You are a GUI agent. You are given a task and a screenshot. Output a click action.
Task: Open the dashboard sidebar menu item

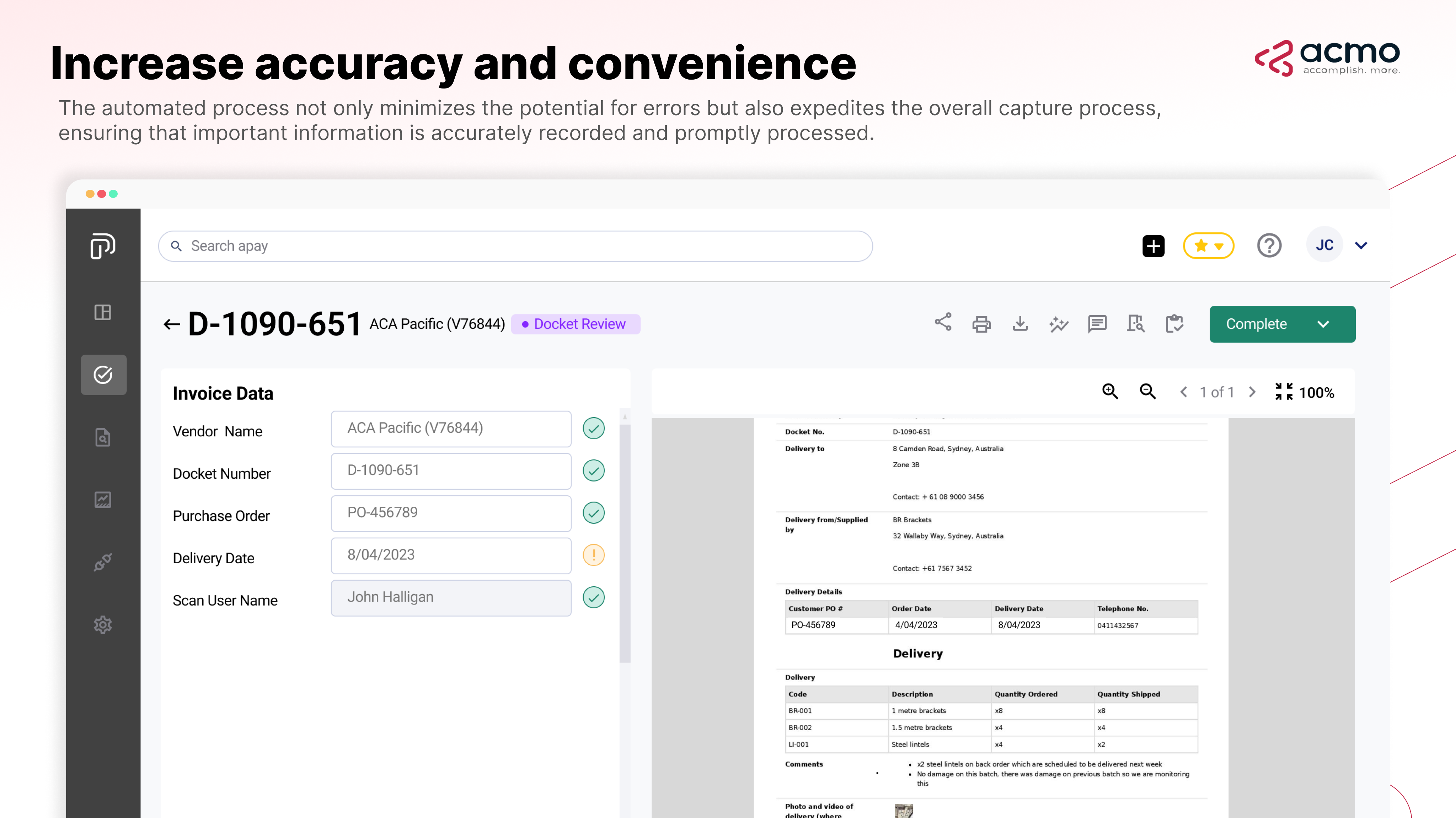(103, 312)
